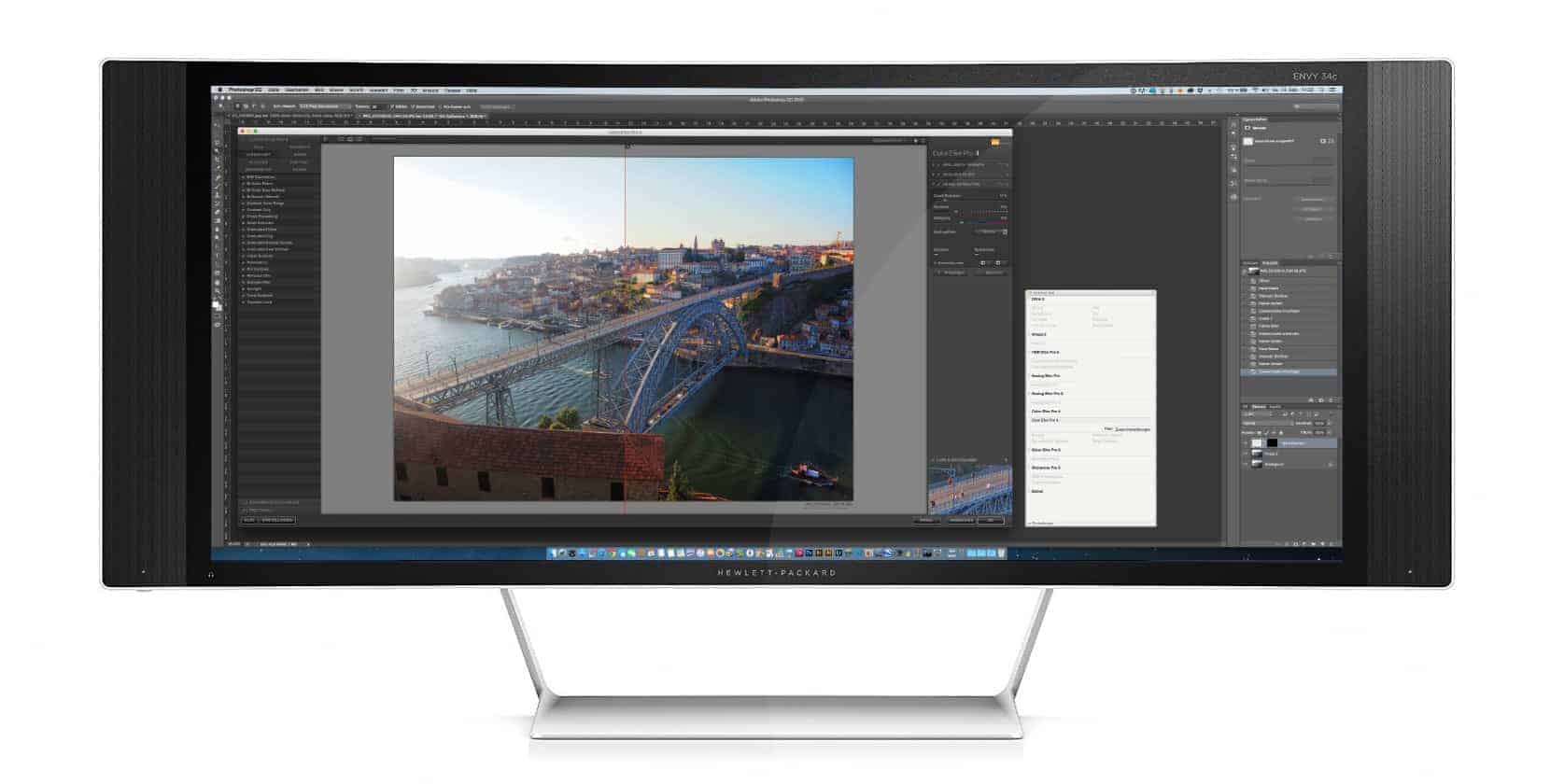The image size is (1550, 784).
Task: Click the OK button in Color Efex Pro
Action: pos(992,520)
